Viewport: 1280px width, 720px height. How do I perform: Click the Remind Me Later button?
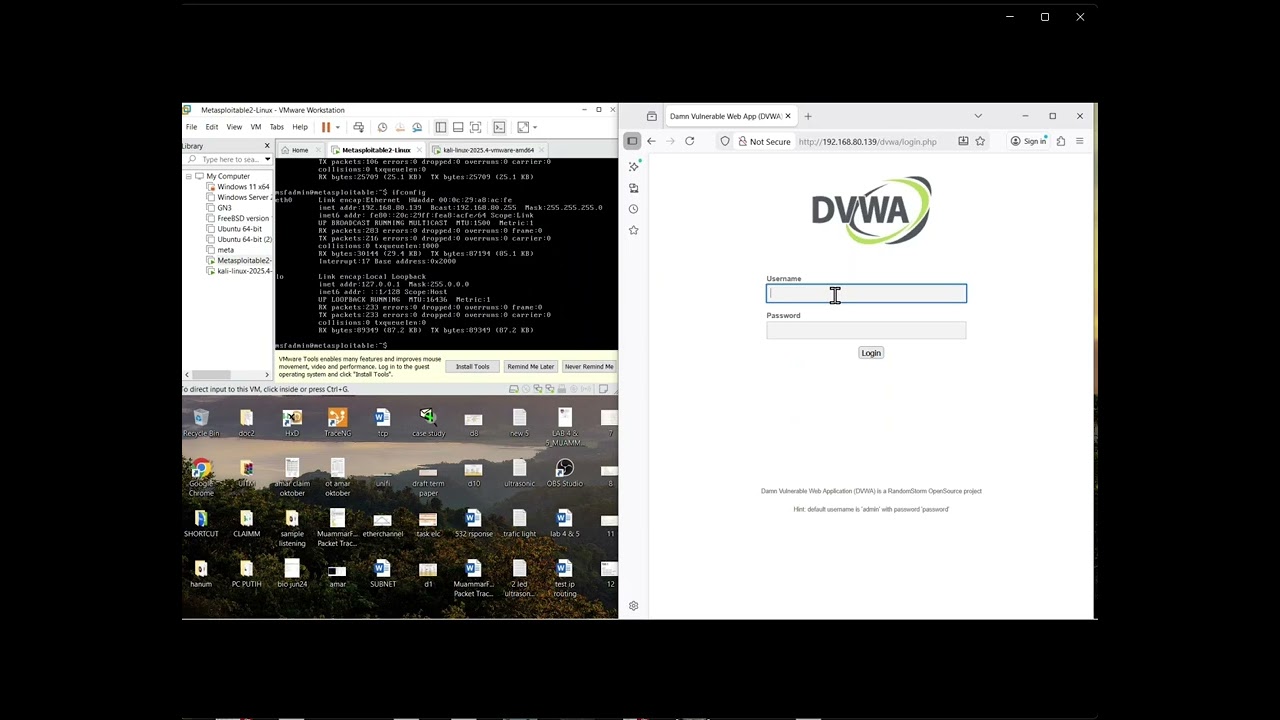coord(530,367)
